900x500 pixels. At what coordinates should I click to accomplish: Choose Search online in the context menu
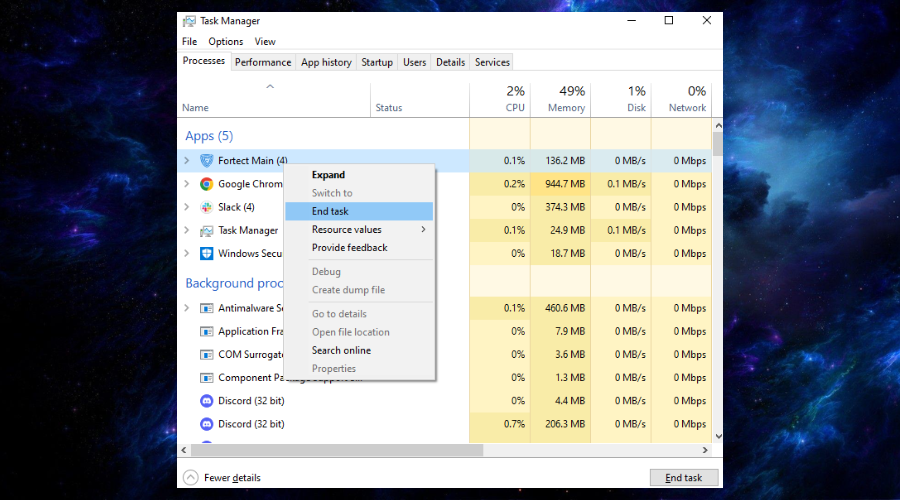(x=359, y=350)
